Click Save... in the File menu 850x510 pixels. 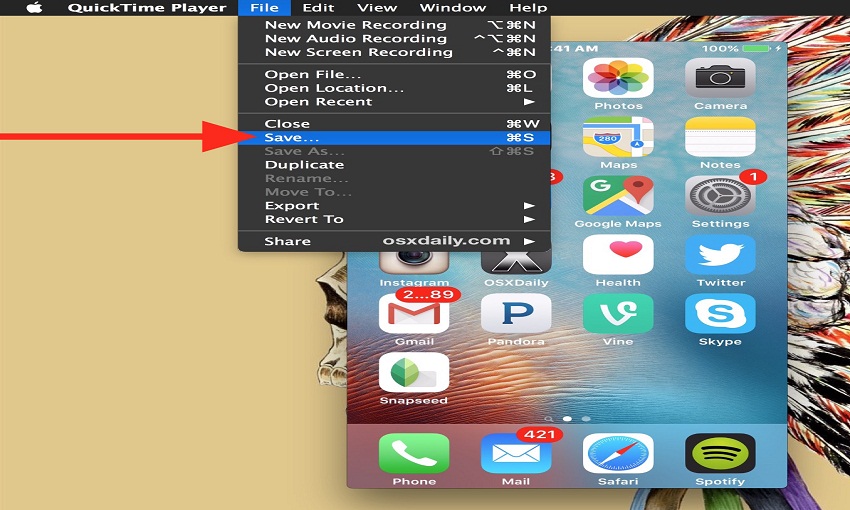pyautogui.click(x=394, y=138)
